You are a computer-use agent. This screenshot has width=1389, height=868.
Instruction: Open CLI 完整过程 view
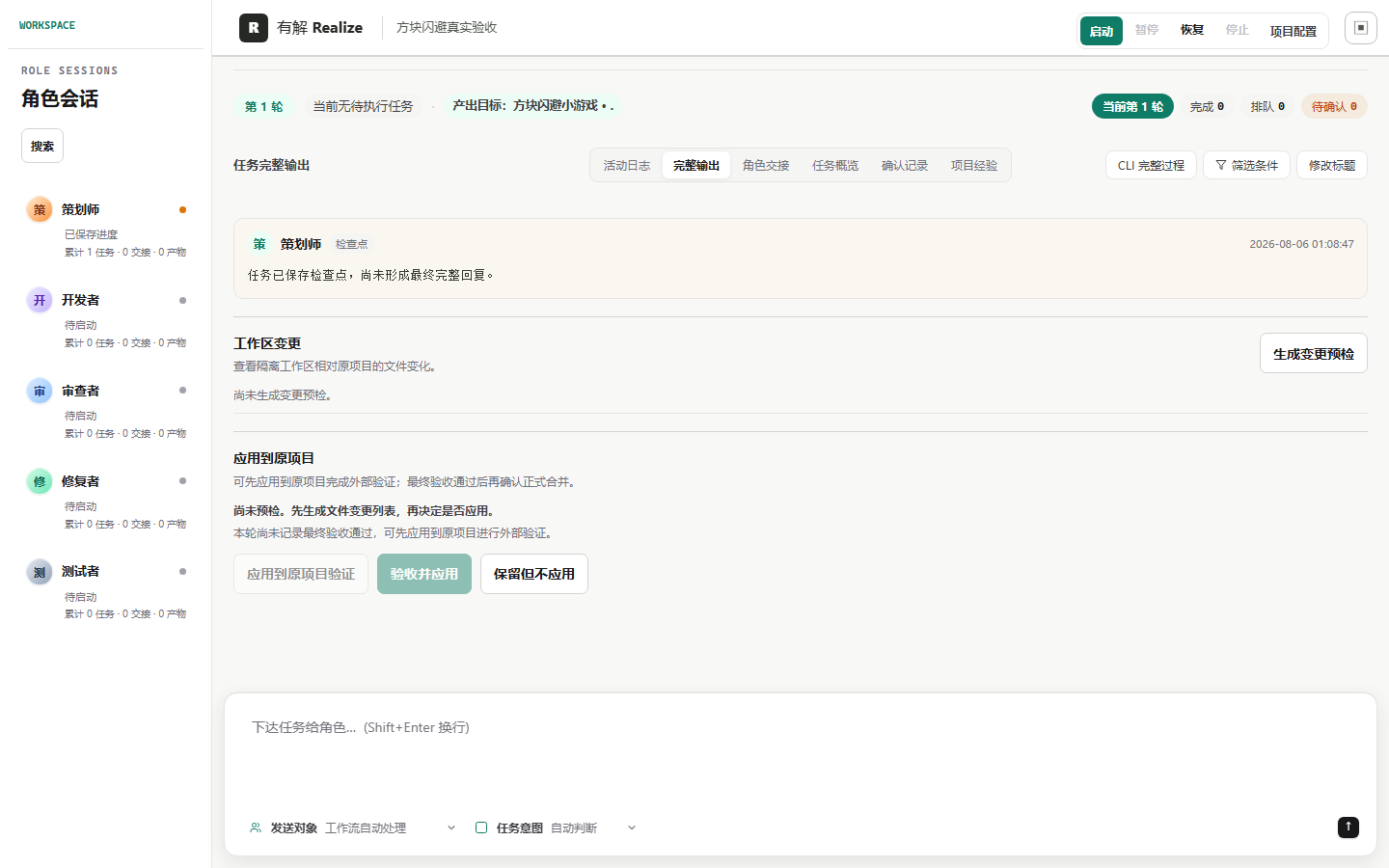pos(1151,165)
